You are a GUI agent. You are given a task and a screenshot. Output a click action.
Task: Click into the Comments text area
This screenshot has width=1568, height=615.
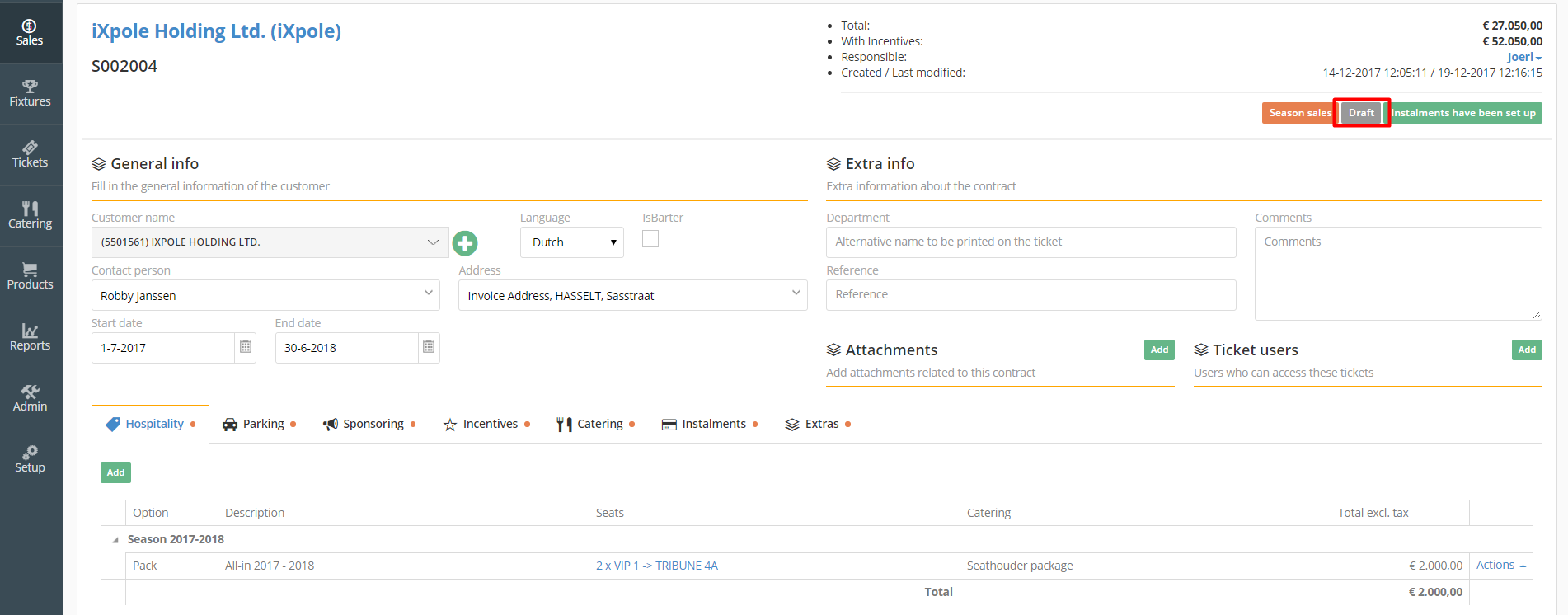tap(1398, 274)
